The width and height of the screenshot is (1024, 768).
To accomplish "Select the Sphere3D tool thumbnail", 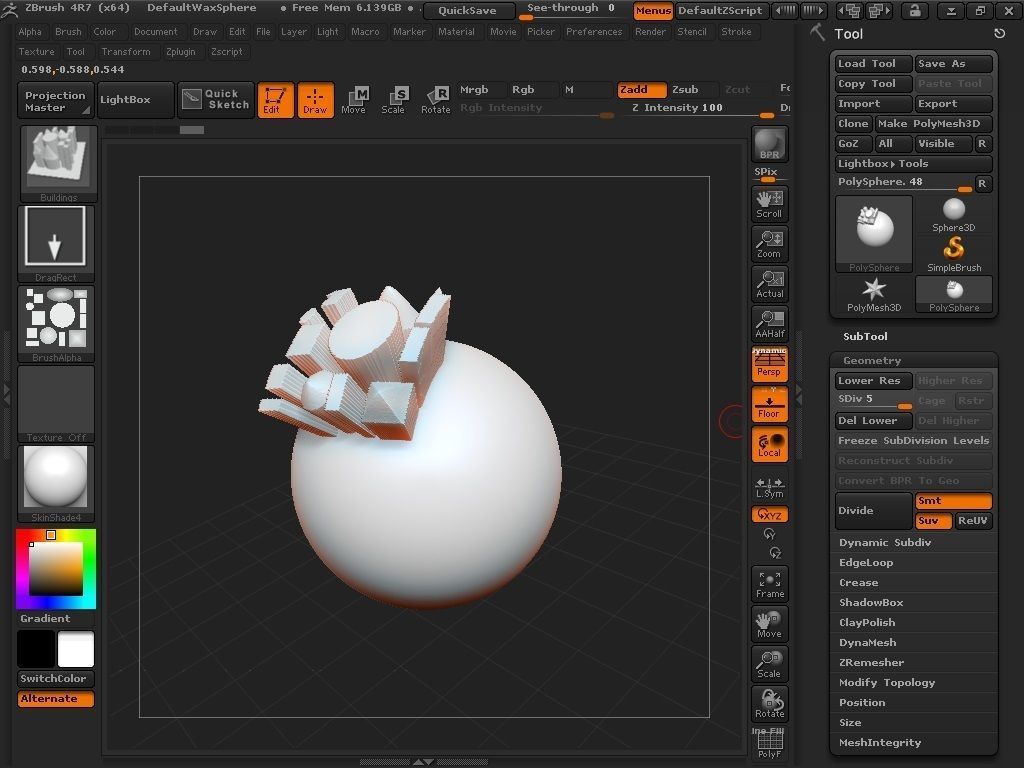I will [953, 215].
